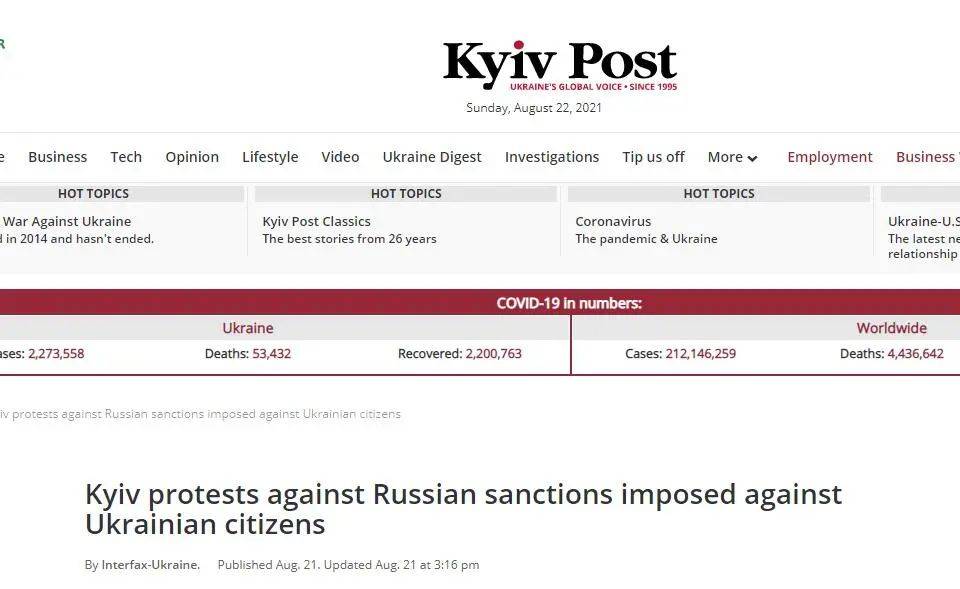Click the Tip us off link
This screenshot has height=589, width=960.
point(653,157)
